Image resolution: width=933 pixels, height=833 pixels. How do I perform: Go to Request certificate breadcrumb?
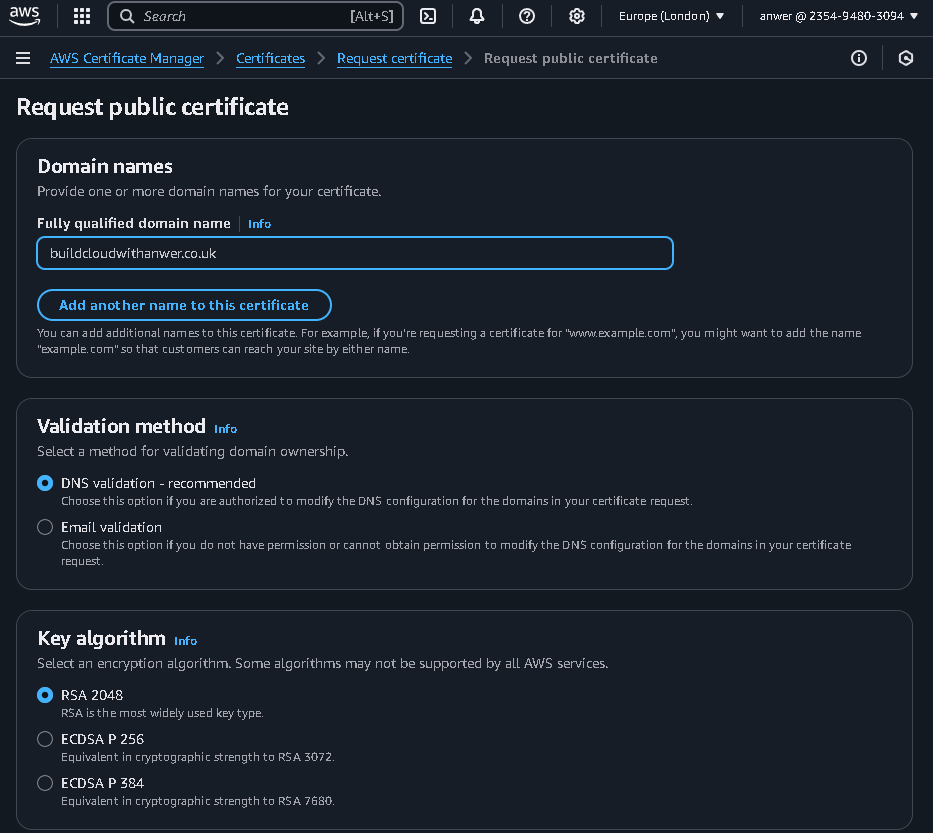click(395, 58)
